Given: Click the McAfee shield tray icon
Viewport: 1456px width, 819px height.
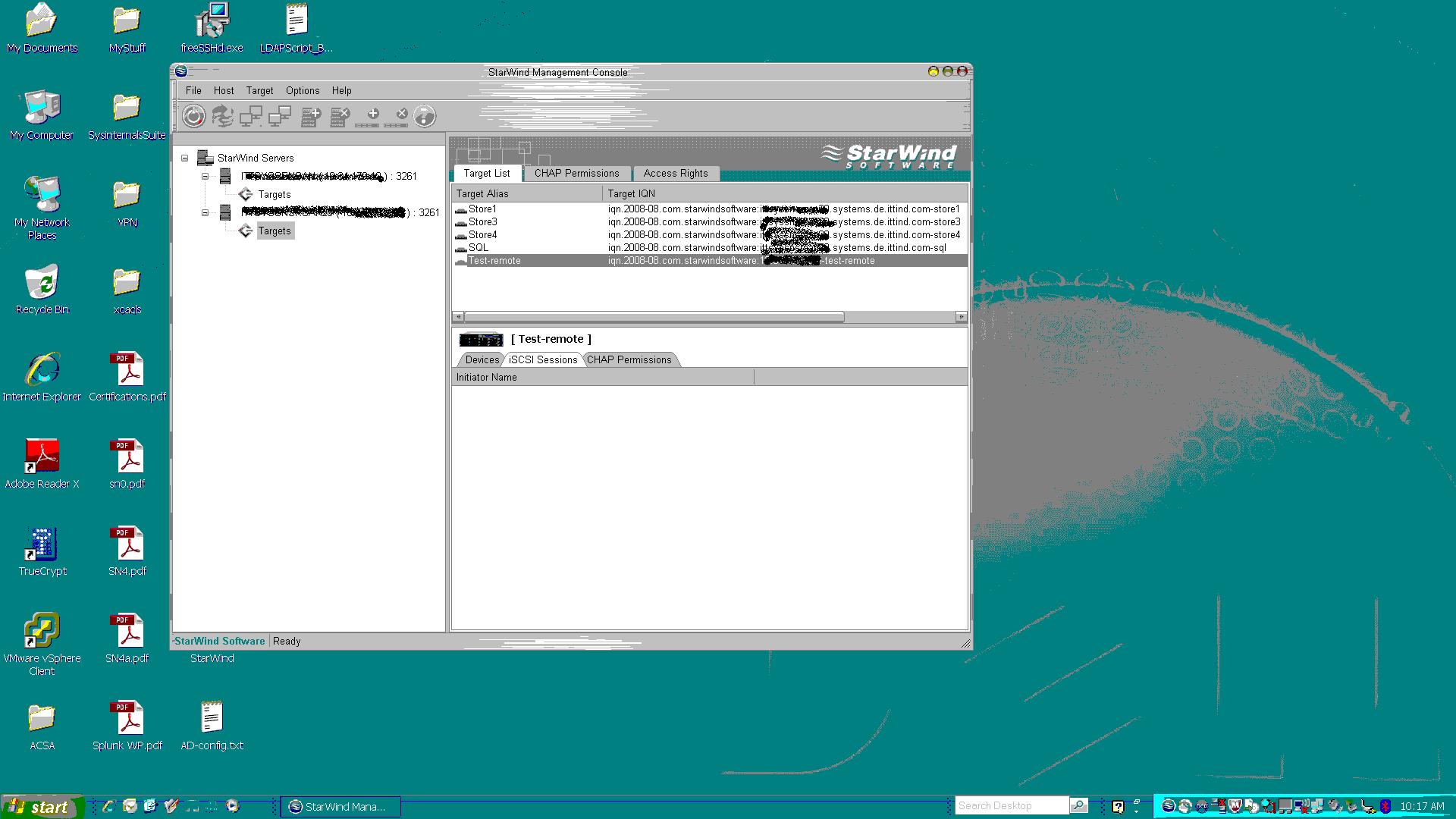Looking at the screenshot, I should [1235, 806].
